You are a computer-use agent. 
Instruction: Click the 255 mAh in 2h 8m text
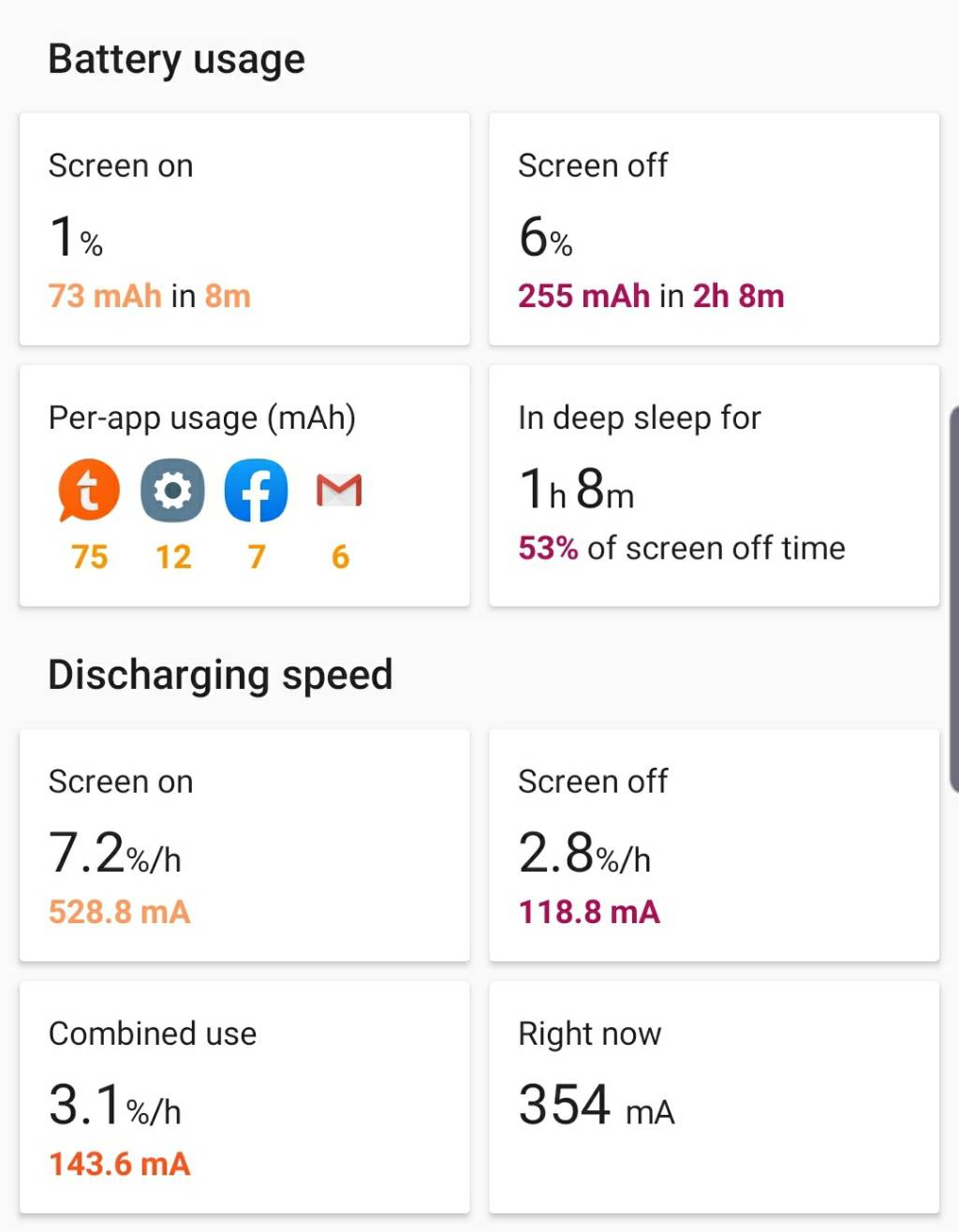pos(651,296)
